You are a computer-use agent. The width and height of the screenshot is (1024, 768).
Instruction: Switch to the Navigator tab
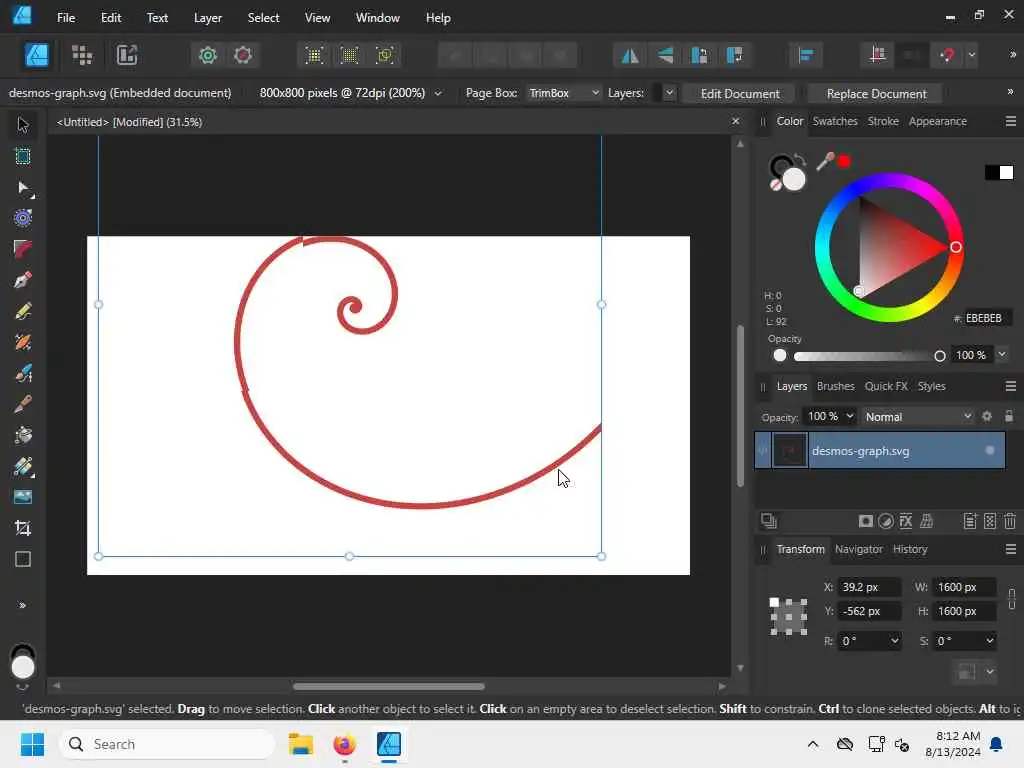point(858,549)
